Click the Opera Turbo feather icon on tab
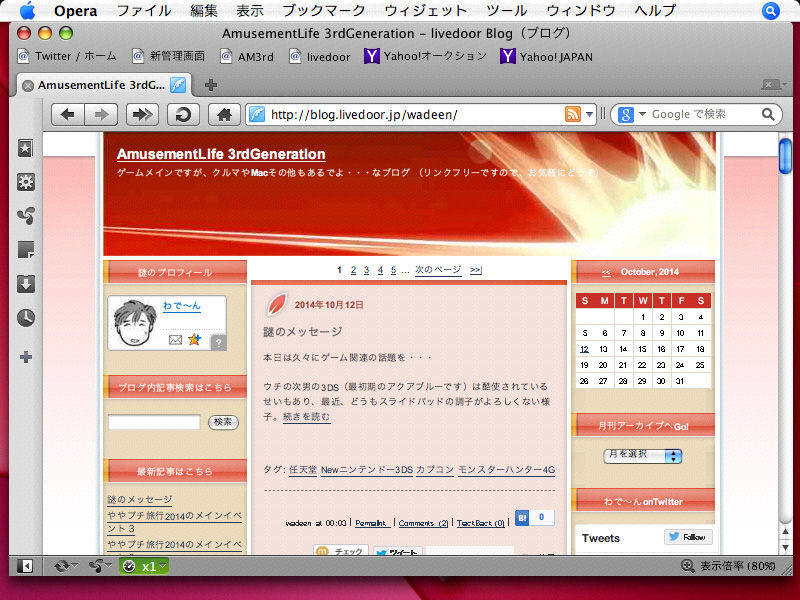This screenshot has height=600, width=800. point(178,85)
